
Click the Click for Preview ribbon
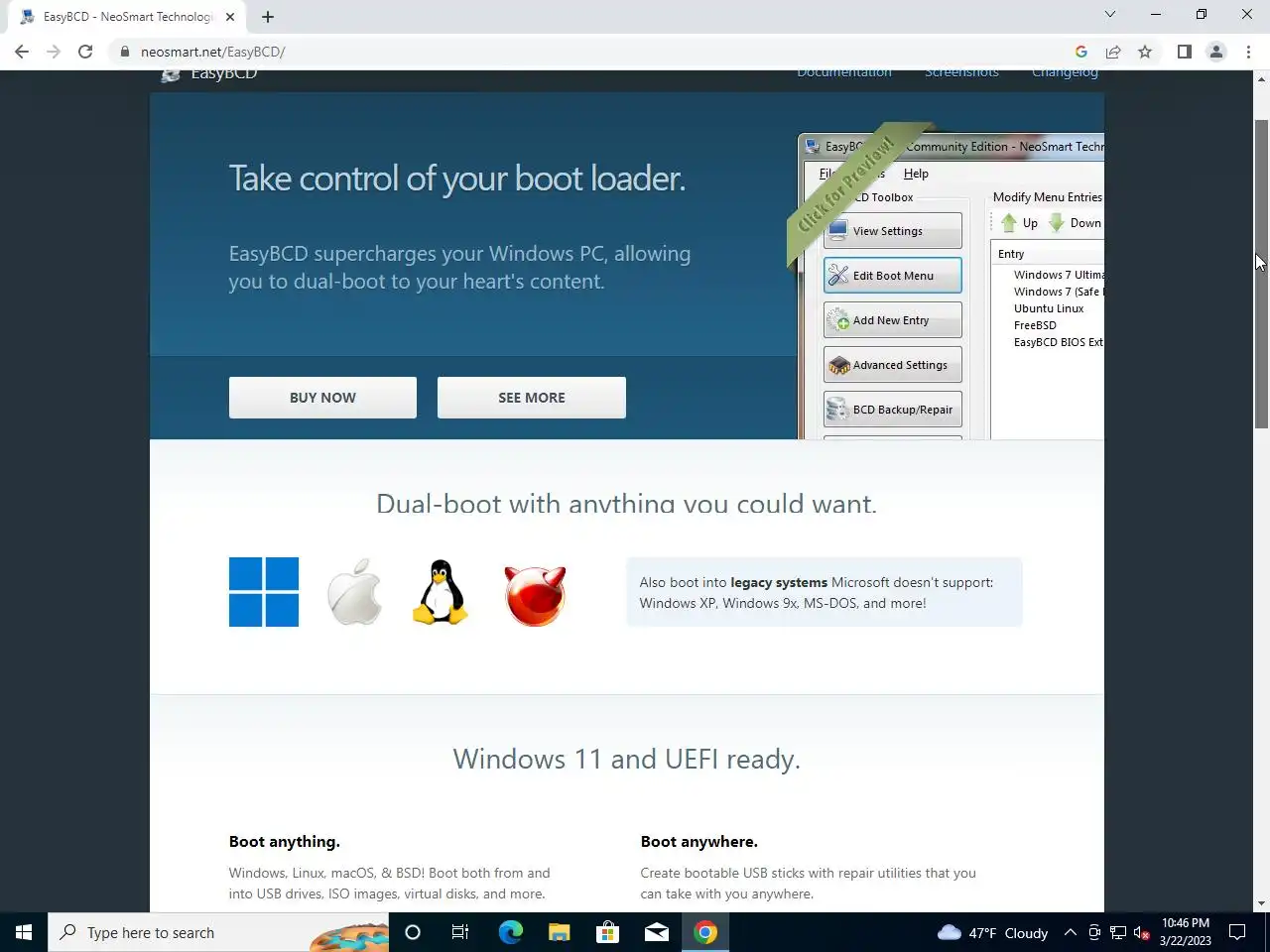pos(849,186)
